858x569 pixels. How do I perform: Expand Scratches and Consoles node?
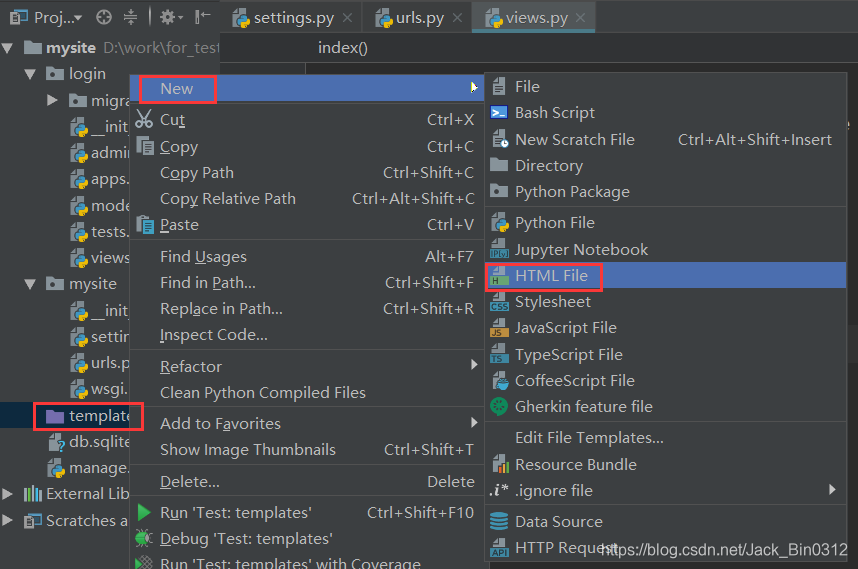(8, 520)
